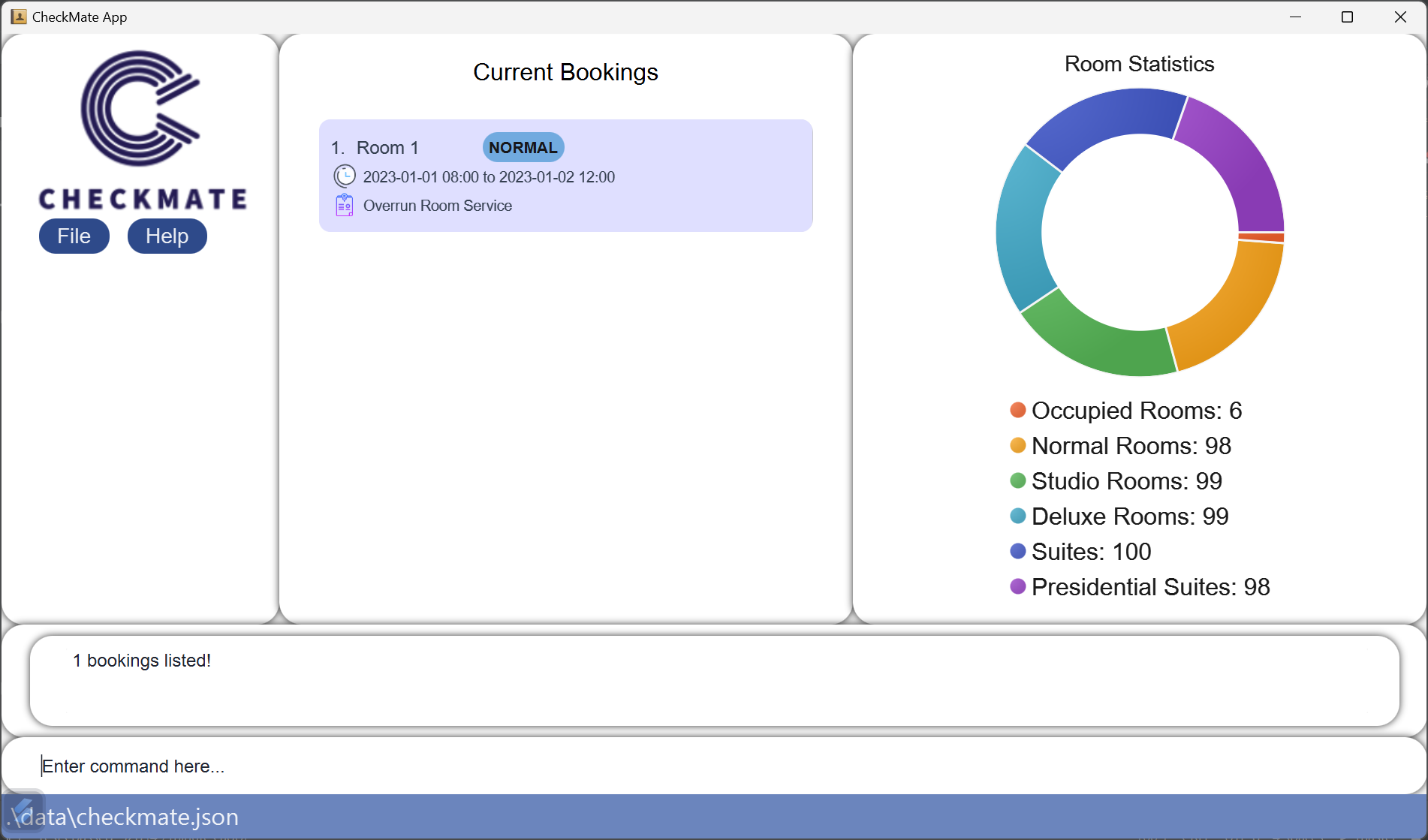Click the CheckMate App title bar icon
1428x840 pixels.
[19, 17]
